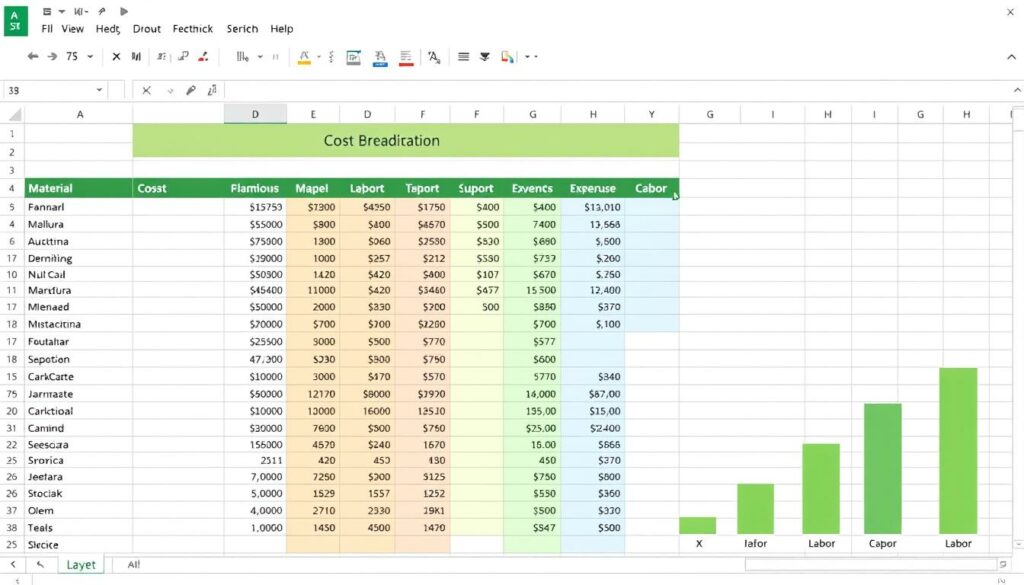1024x585 pixels.
Task: Click the Cosst header cell
Action: 178,188
